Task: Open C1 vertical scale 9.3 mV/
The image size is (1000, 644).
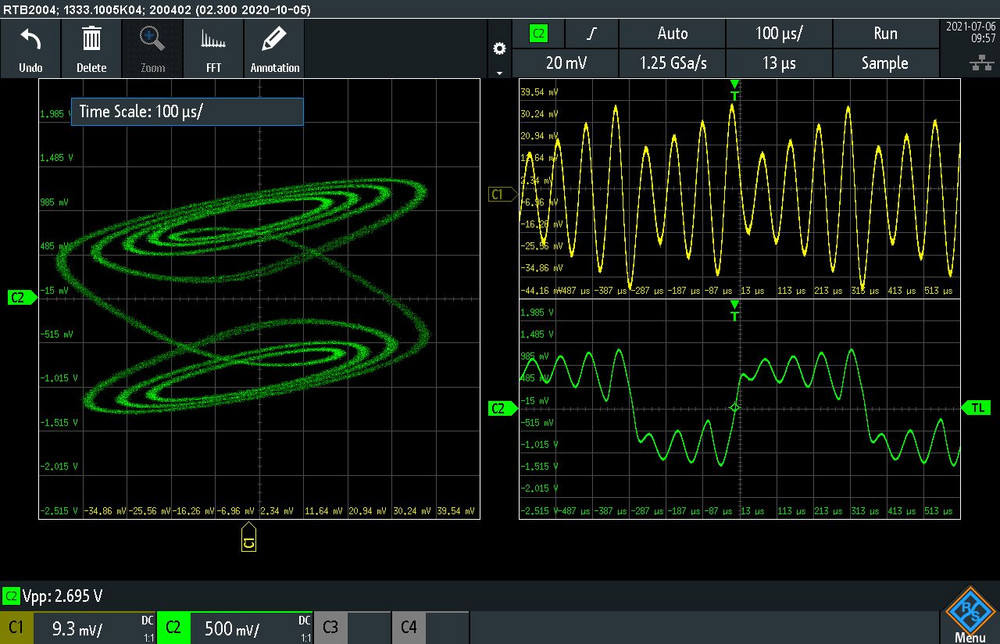Action: pos(77,629)
